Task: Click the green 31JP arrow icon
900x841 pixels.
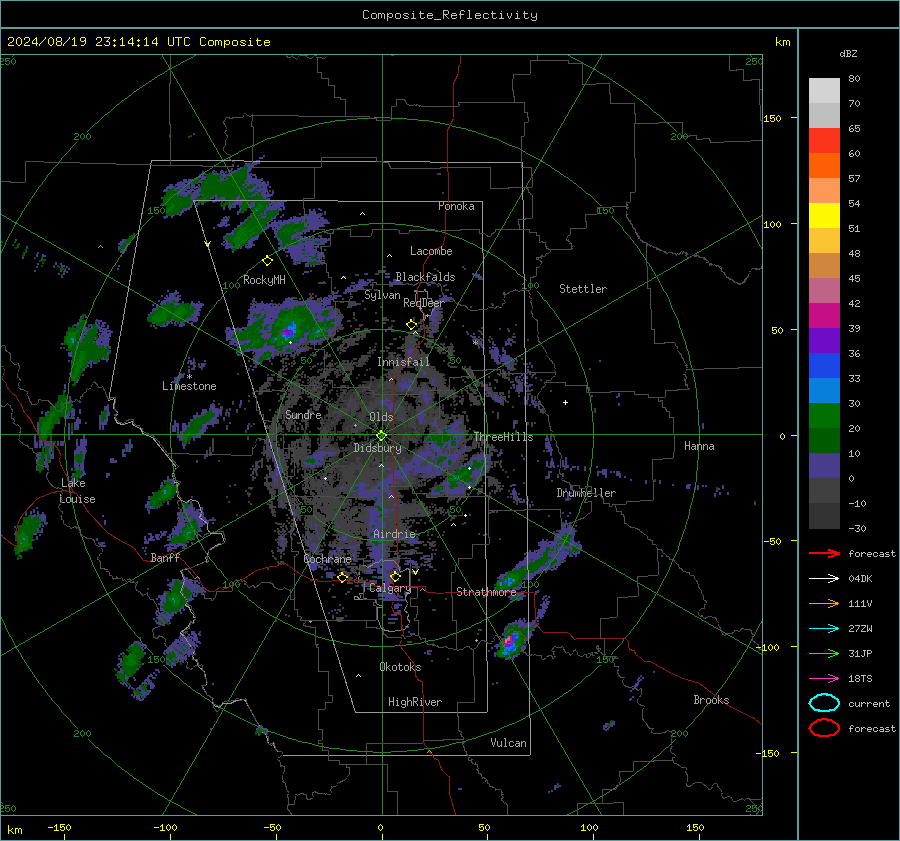Action: [x=824, y=653]
